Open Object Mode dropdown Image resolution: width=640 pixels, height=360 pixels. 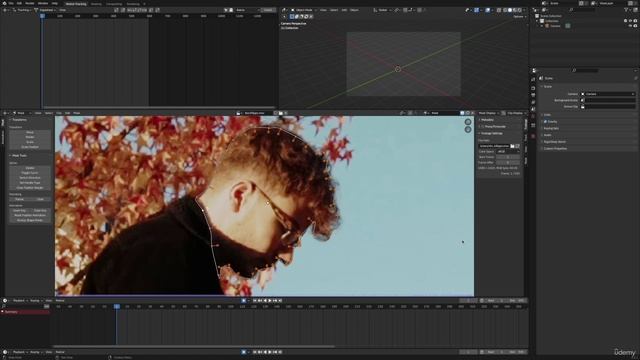[x=303, y=10]
